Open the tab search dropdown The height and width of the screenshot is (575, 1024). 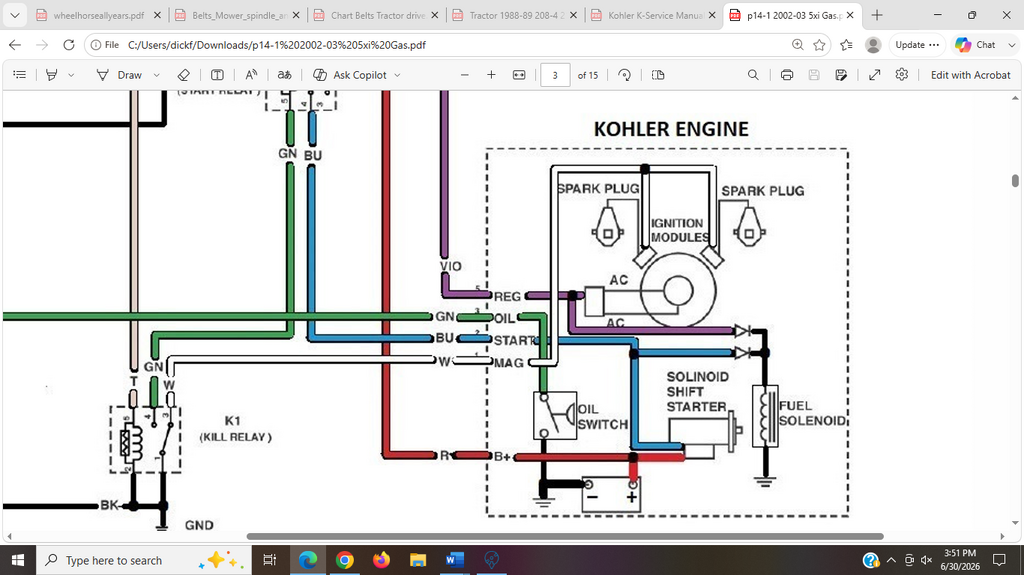click(x=14, y=15)
